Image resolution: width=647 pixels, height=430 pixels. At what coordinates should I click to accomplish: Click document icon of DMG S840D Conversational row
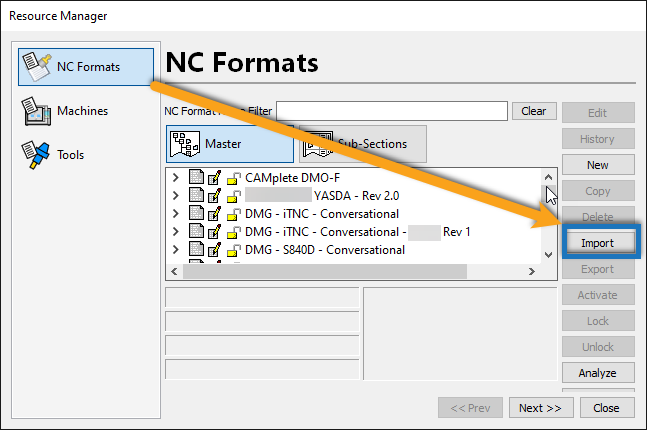click(x=196, y=249)
